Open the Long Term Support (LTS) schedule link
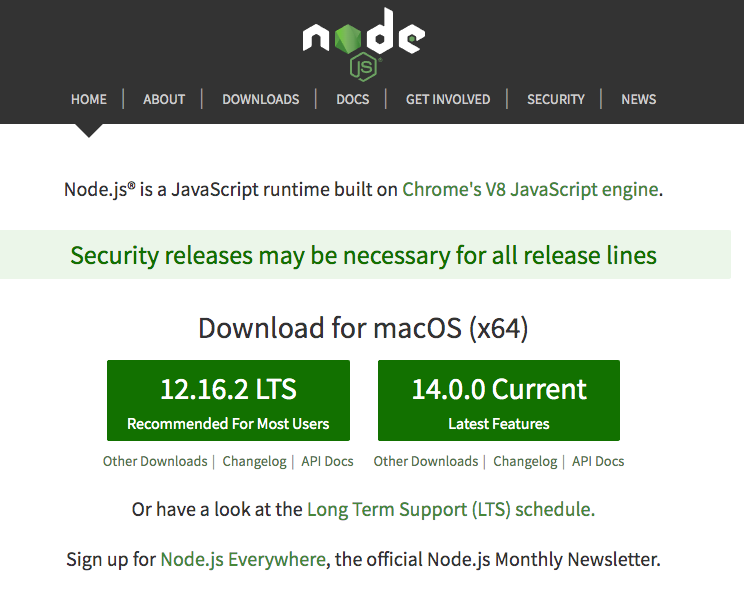The image size is (744, 614). pyautogui.click(x=451, y=510)
